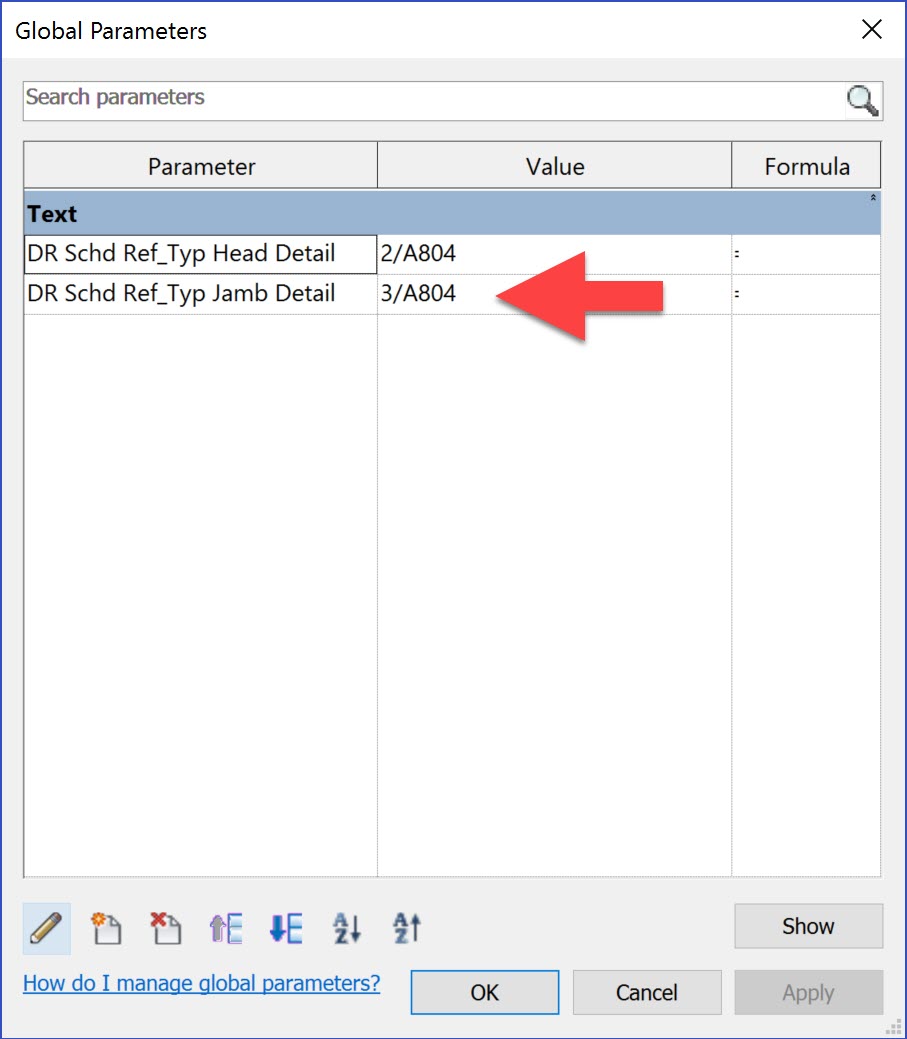Click the scrollbar up arrow

(x=872, y=196)
